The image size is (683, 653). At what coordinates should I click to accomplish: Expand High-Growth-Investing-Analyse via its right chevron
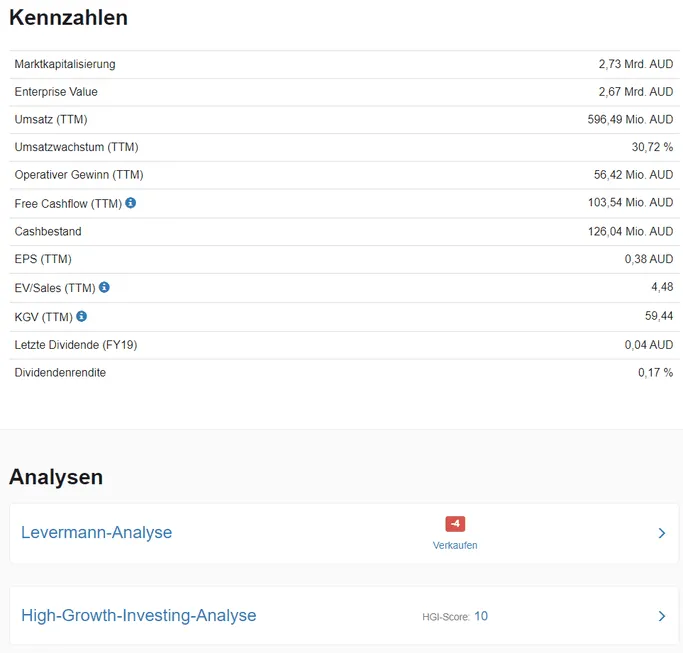662,616
